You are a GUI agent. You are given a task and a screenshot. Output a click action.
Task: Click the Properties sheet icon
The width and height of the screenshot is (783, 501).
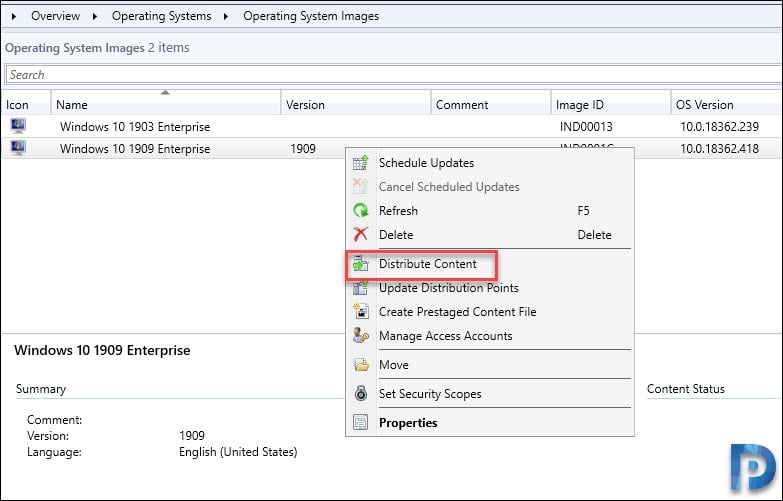click(361, 423)
